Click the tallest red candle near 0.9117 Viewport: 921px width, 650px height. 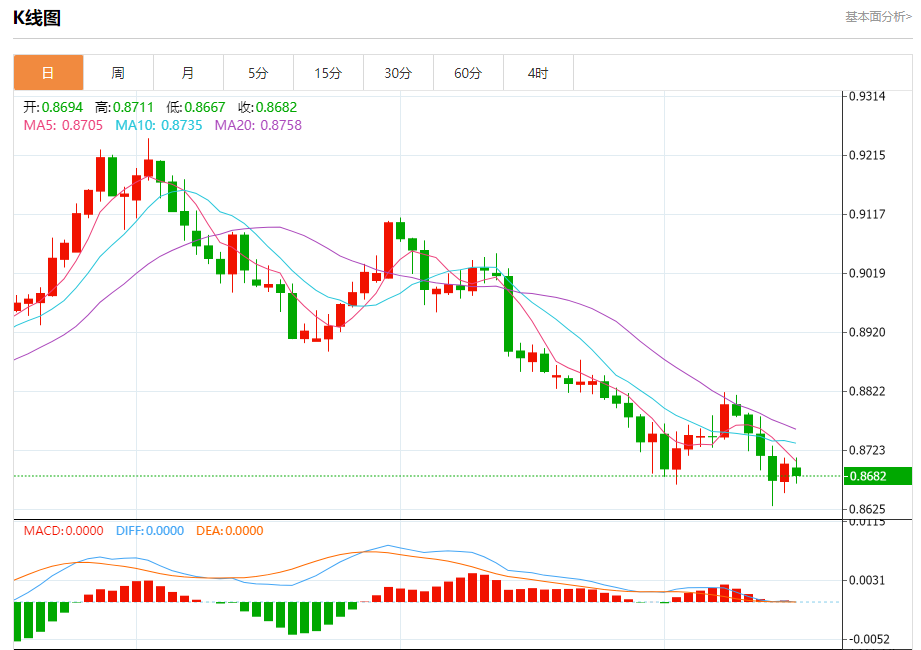388,250
